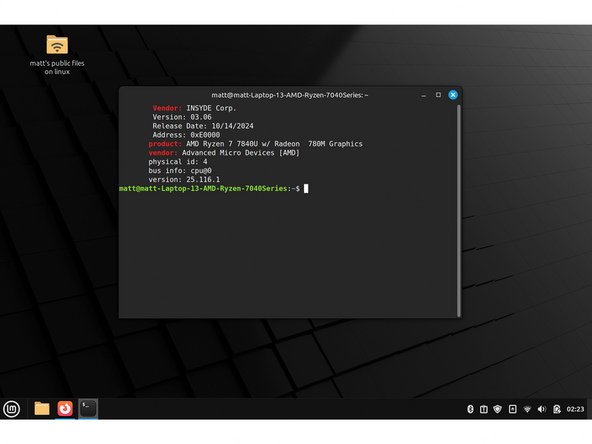This screenshot has width=592, height=444.
Task: Open Bluetooth tray applet
Action: click(470, 409)
